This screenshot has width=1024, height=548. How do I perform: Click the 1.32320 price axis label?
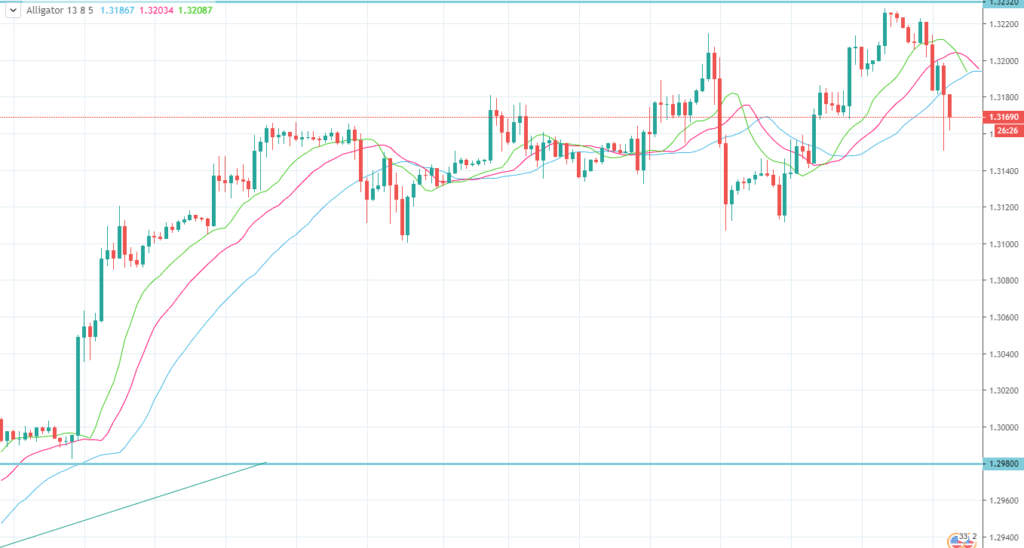click(1003, 3)
